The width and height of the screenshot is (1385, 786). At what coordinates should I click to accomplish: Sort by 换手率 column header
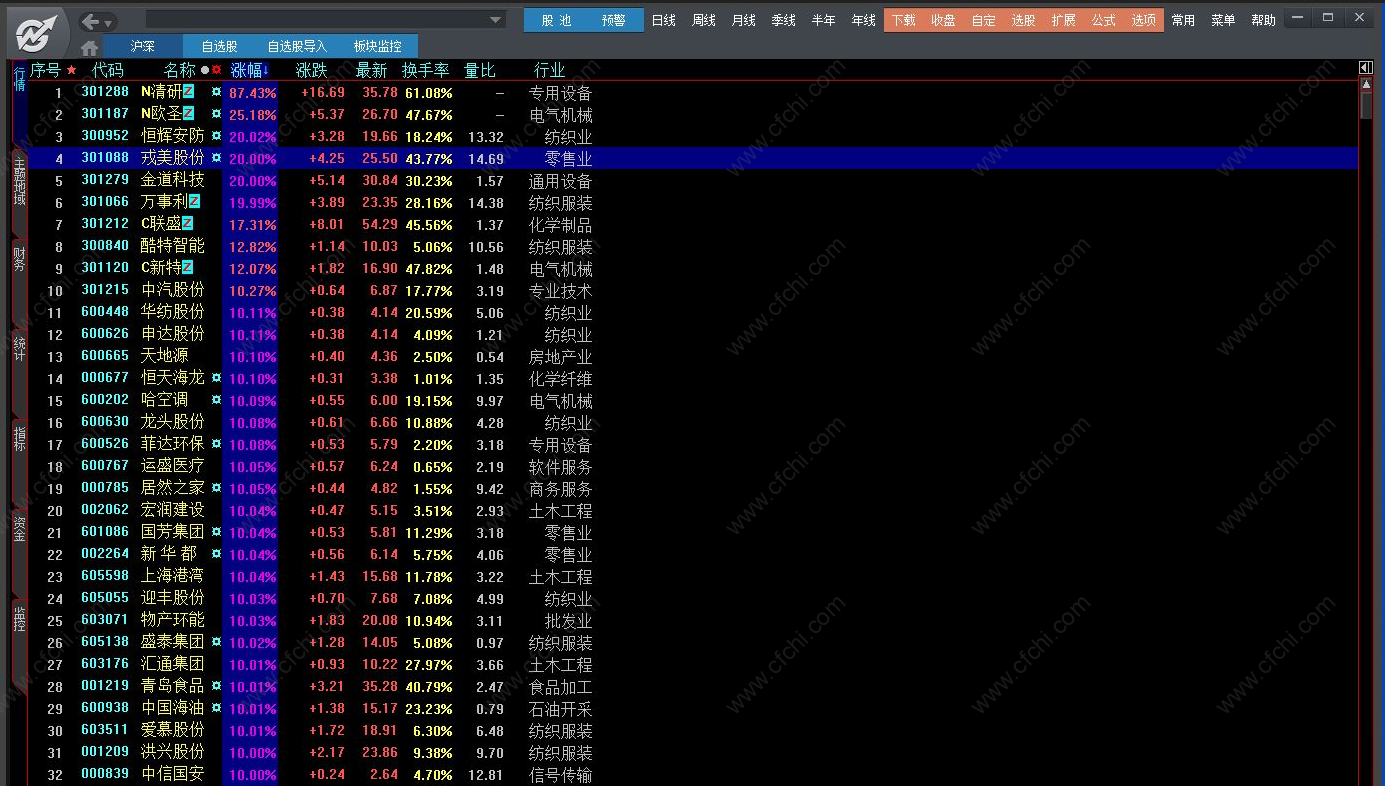point(426,70)
